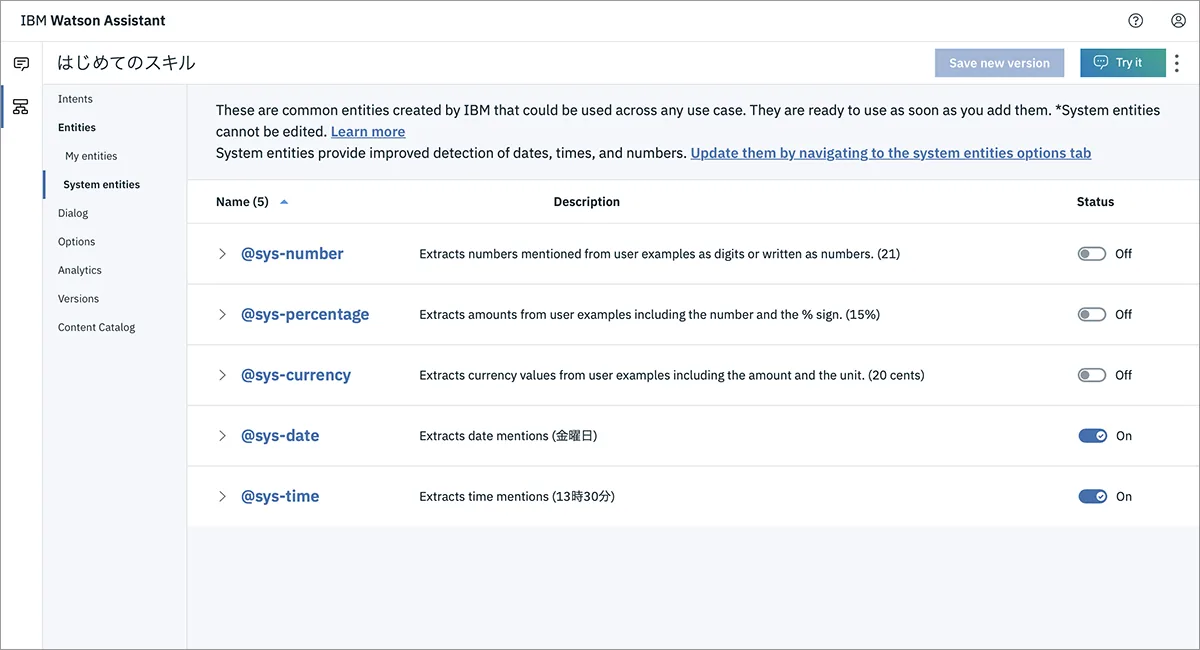This screenshot has width=1200, height=650.
Task: Follow the system entities options tab link
Action: [x=891, y=153]
